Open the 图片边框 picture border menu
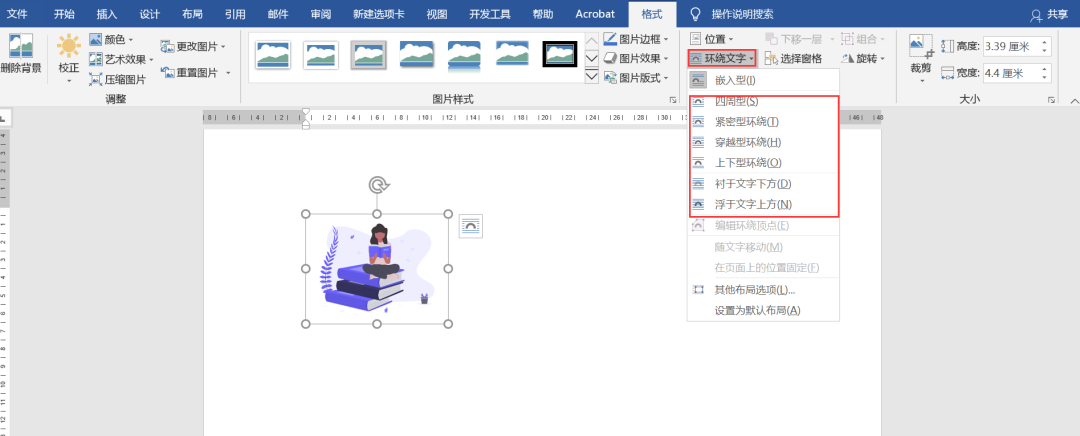1080x436 pixels. [636, 39]
